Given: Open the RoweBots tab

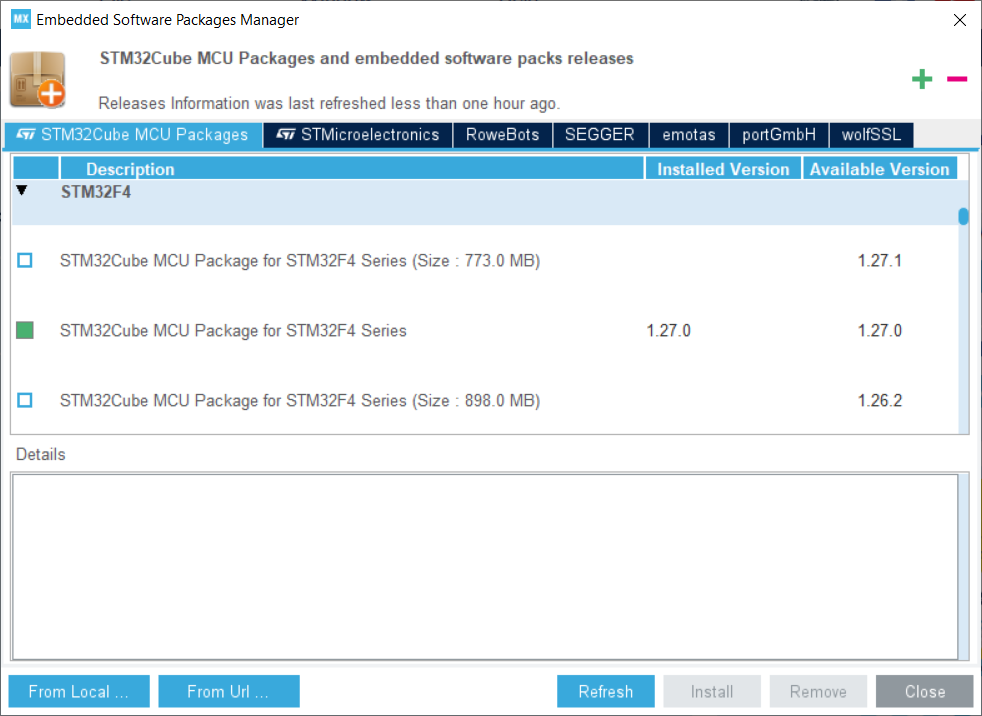Looking at the screenshot, I should click(502, 135).
